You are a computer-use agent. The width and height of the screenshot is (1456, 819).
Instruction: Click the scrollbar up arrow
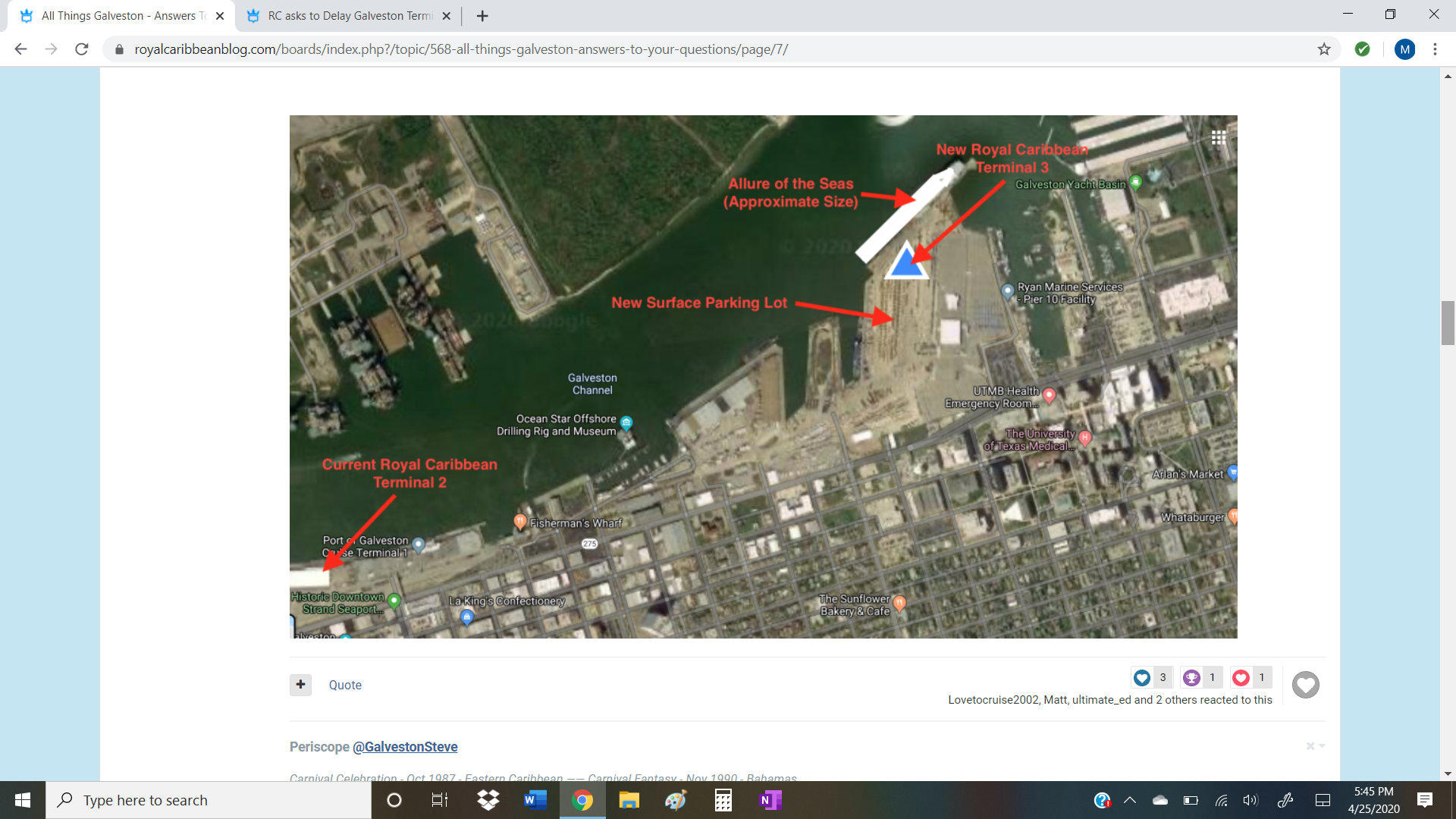tap(1448, 76)
